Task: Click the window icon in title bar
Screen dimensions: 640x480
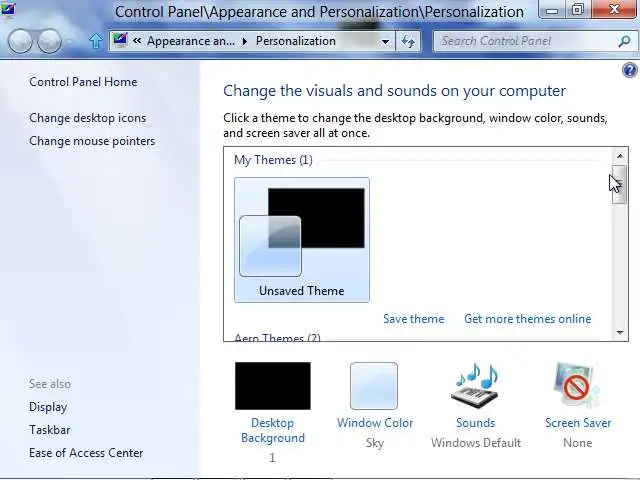Action: [8, 9]
